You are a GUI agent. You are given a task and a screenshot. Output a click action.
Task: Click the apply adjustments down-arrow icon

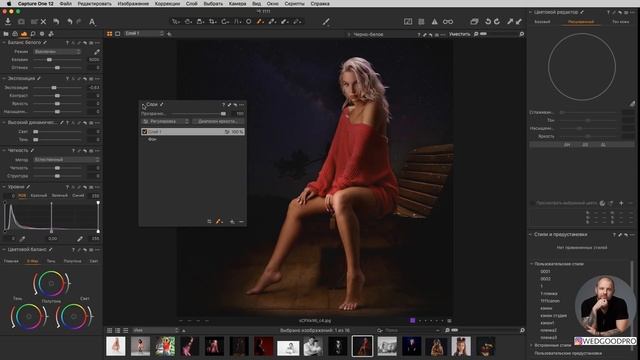tap(519, 22)
